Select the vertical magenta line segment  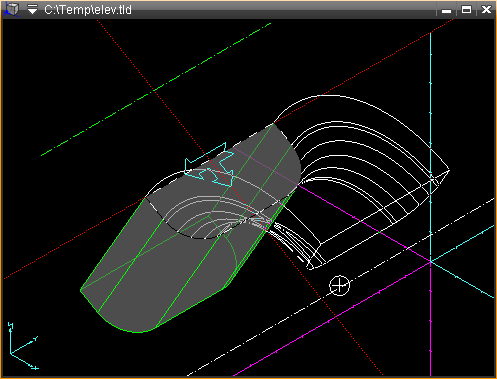point(430,319)
